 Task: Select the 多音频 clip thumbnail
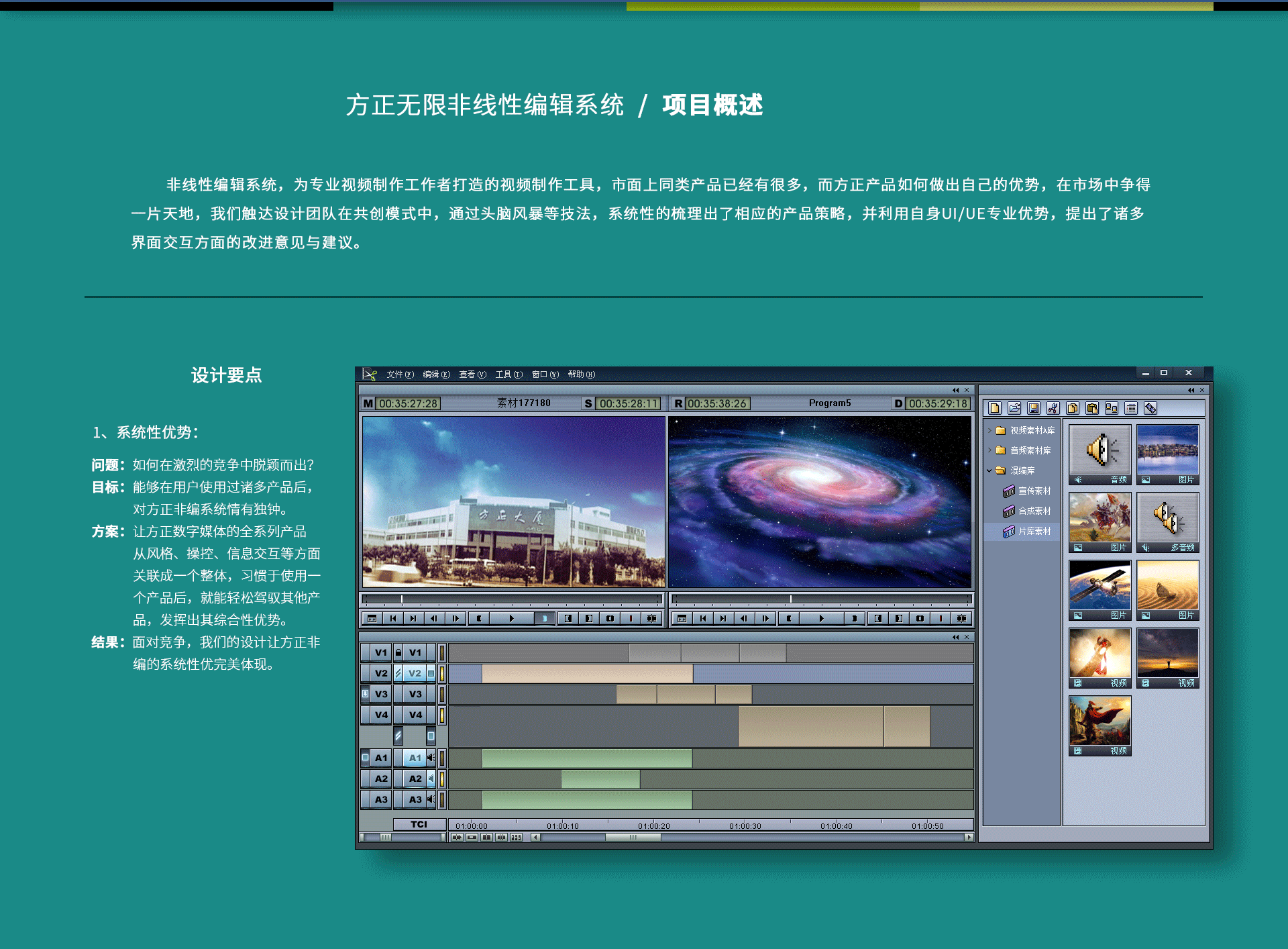pos(1167,523)
